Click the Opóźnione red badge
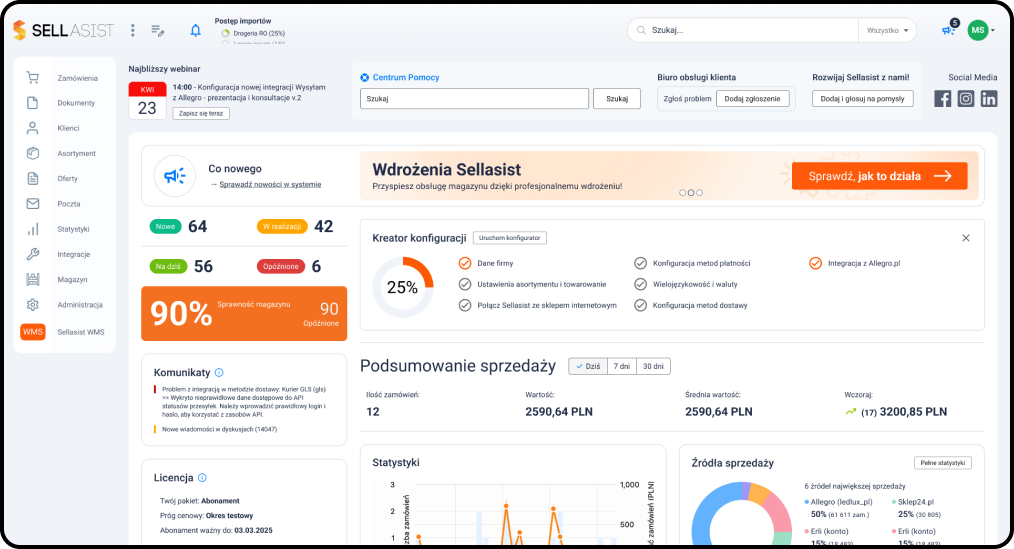Screen dimensions: 1014x549 [281, 266]
